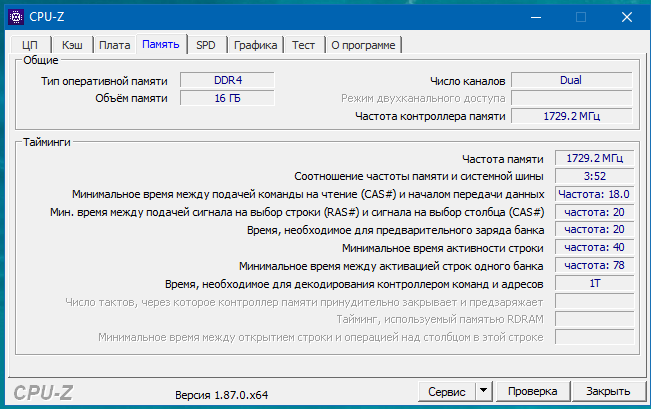The width and height of the screenshot is (651, 409).
Task: Click the 3:52 ratio value
Action: (x=595, y=176)
